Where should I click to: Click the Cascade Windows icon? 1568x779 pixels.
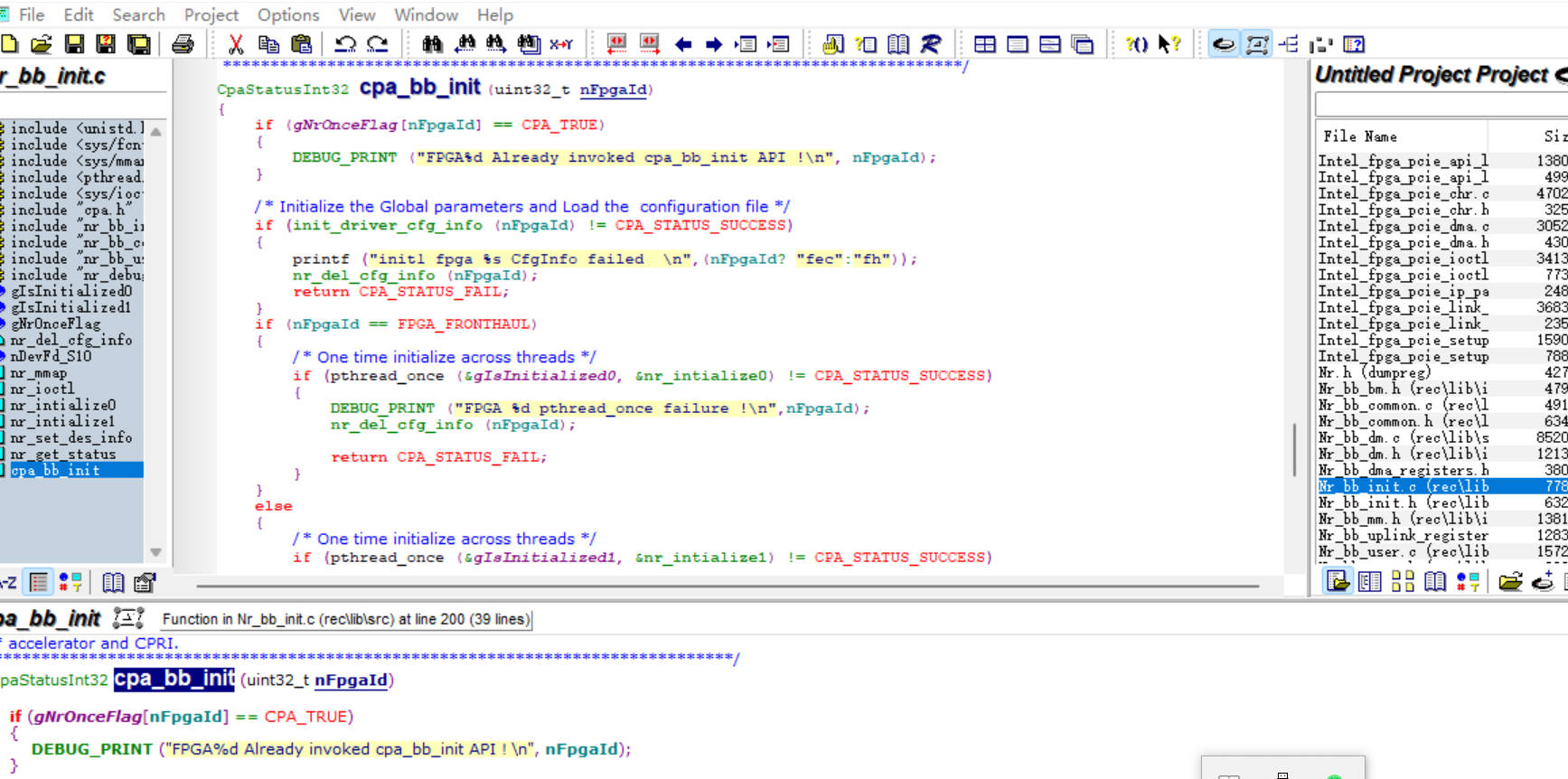point(1083,43)
